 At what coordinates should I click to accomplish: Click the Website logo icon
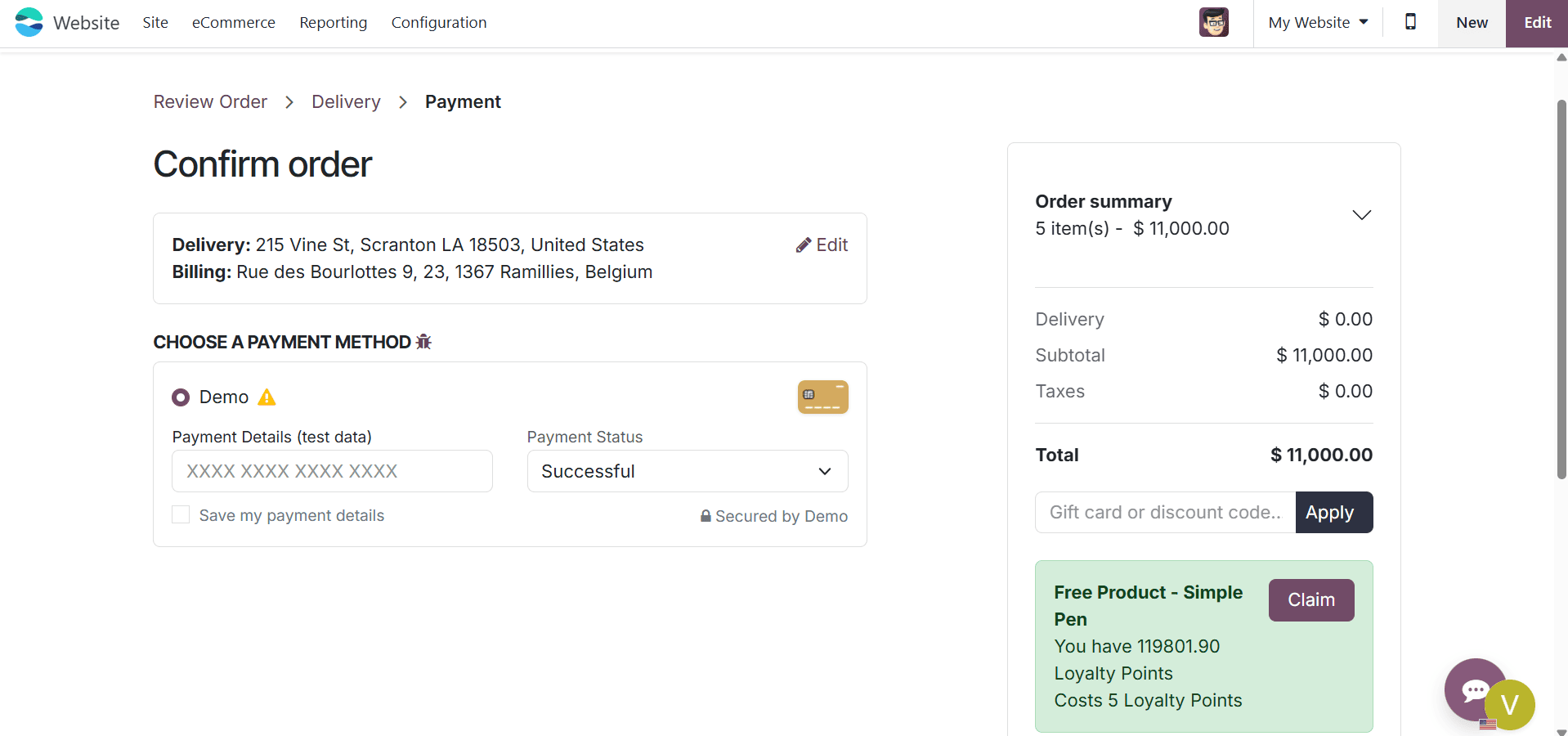(28, 22)
